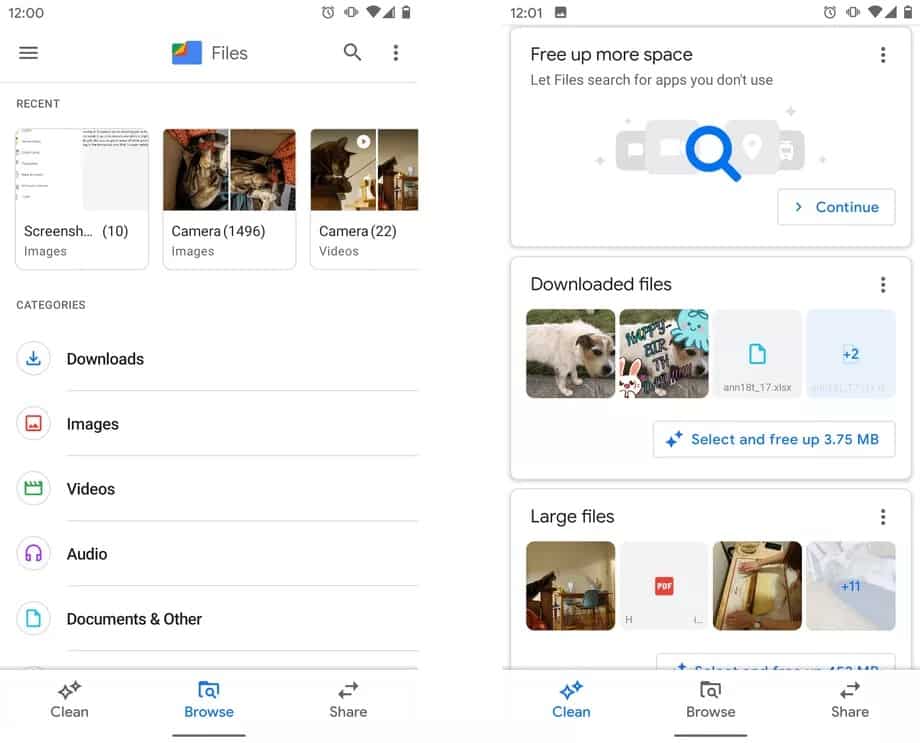Open Camera (22) videos thumbnail

pyautogui.click(x=364, y=199)
